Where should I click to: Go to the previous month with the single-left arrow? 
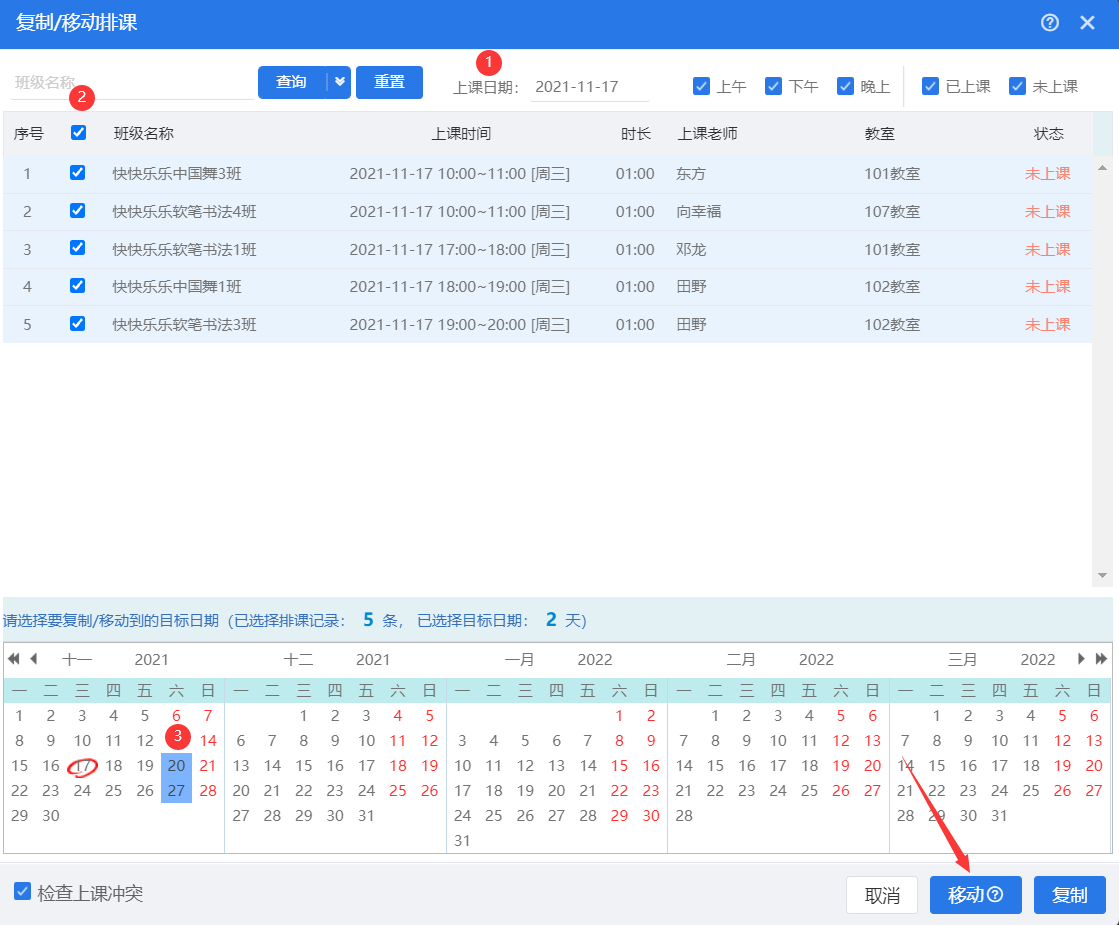[x=33, y=658]
